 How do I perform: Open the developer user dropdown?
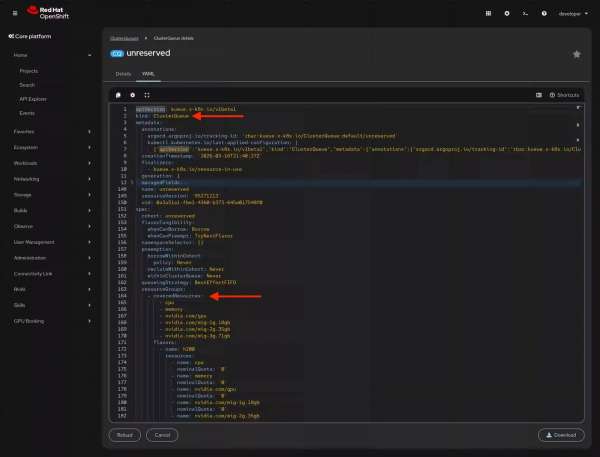573,14
